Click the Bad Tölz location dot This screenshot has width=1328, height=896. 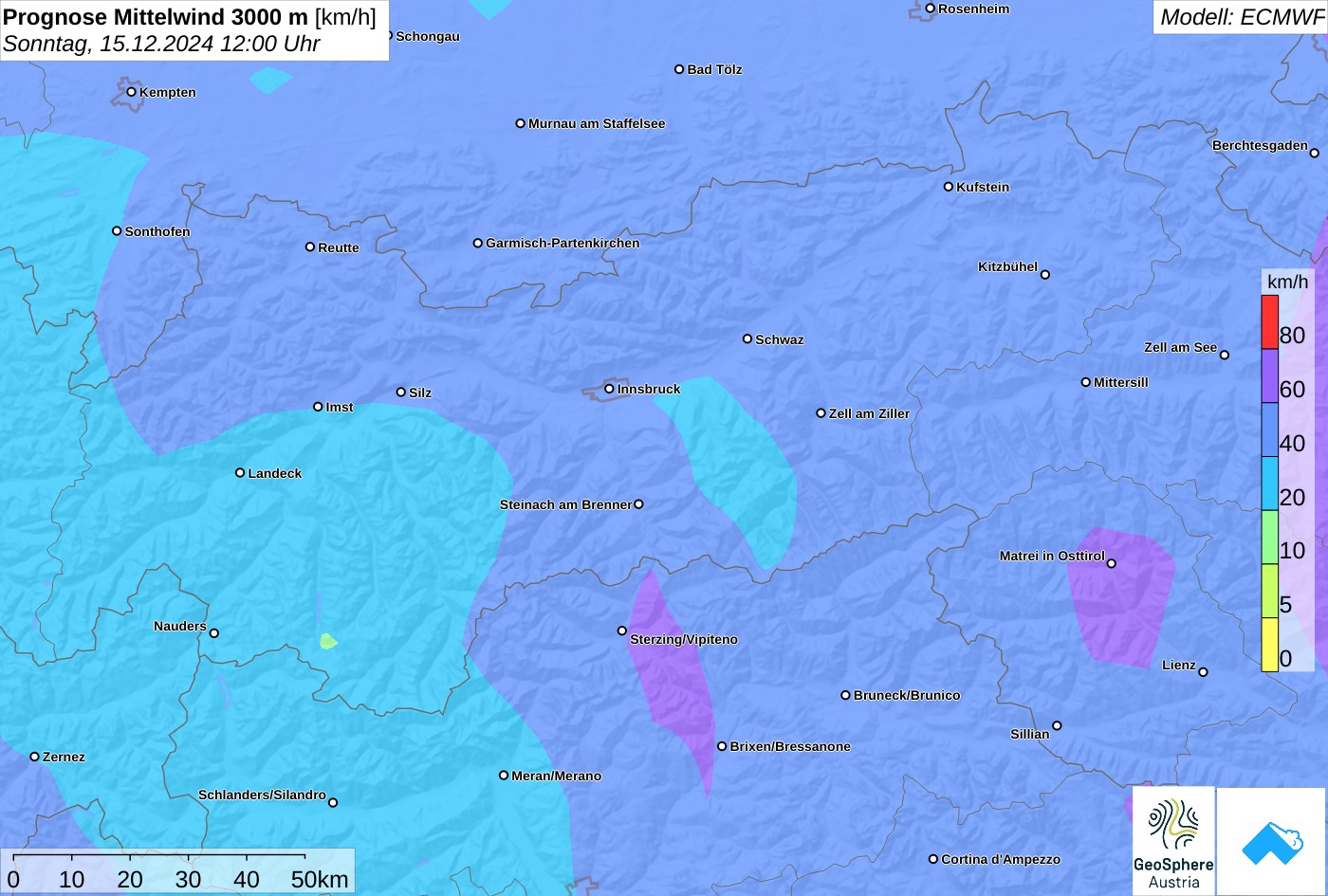pos(679,69)
